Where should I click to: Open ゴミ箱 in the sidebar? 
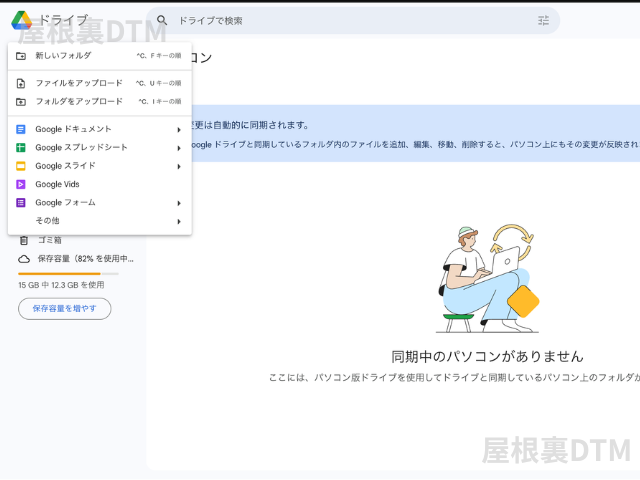pos(50,240)
